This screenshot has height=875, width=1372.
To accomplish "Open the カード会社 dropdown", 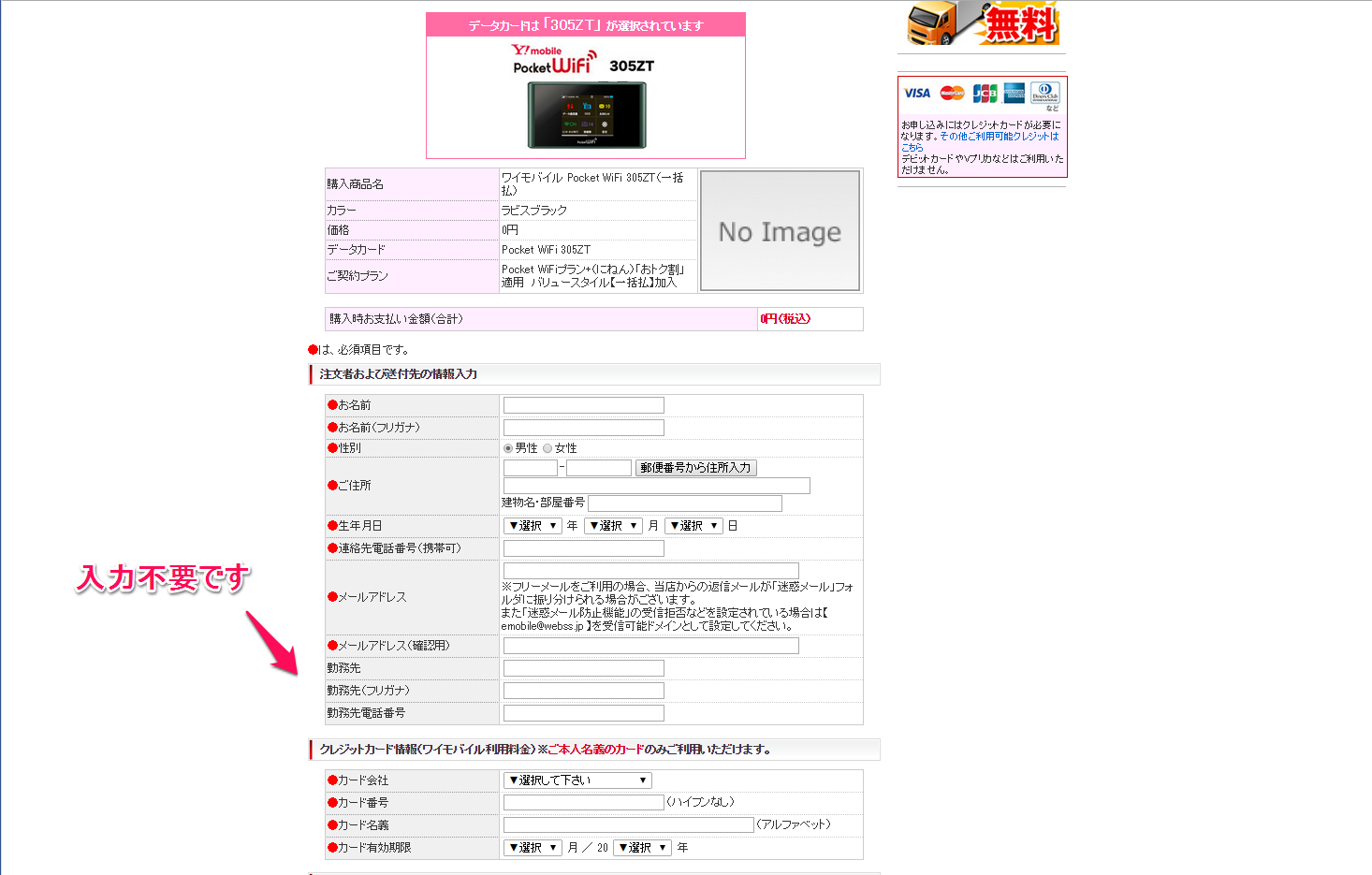I will (577, 780).
